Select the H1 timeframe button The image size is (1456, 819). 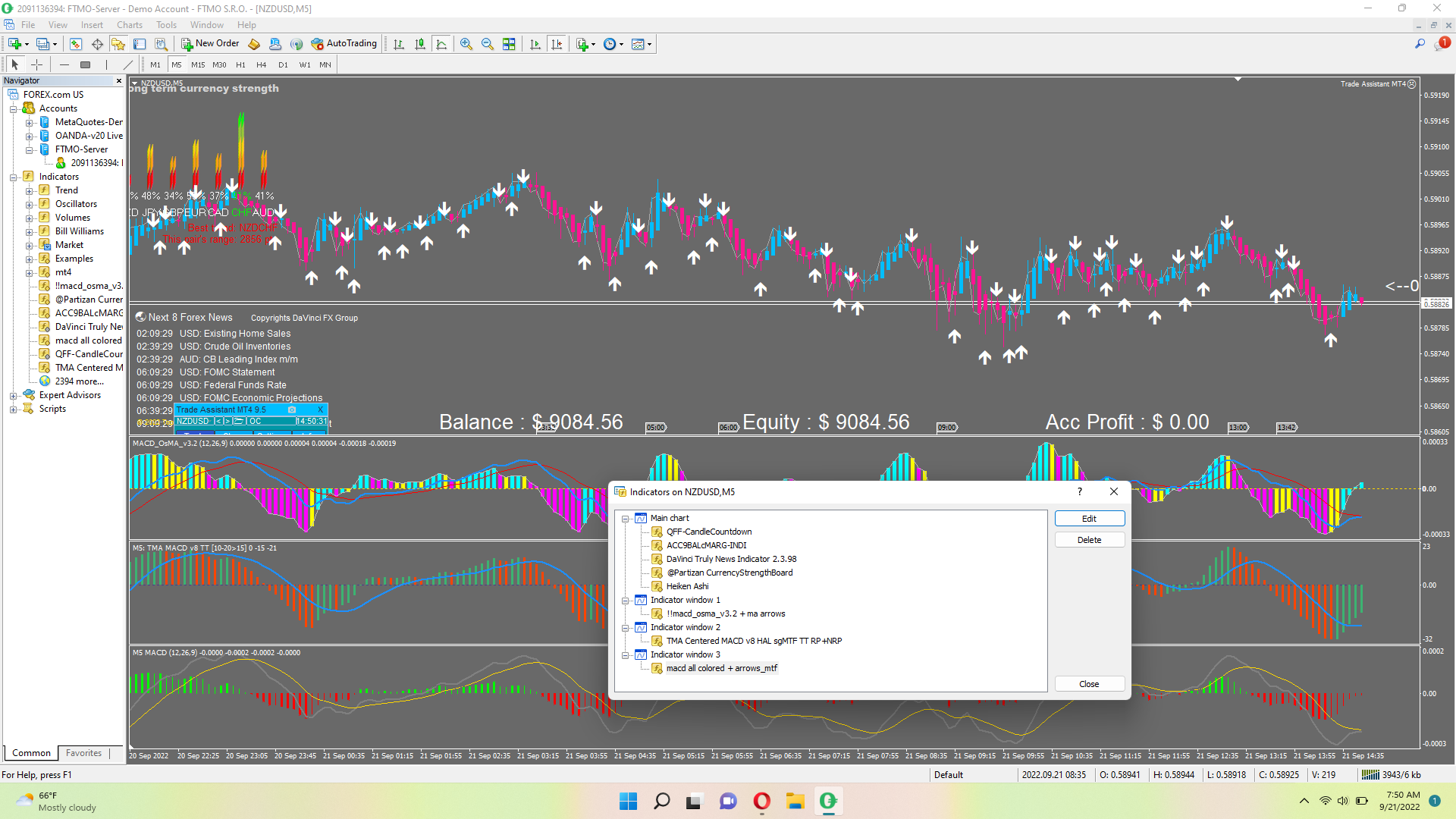coord(240,64)
